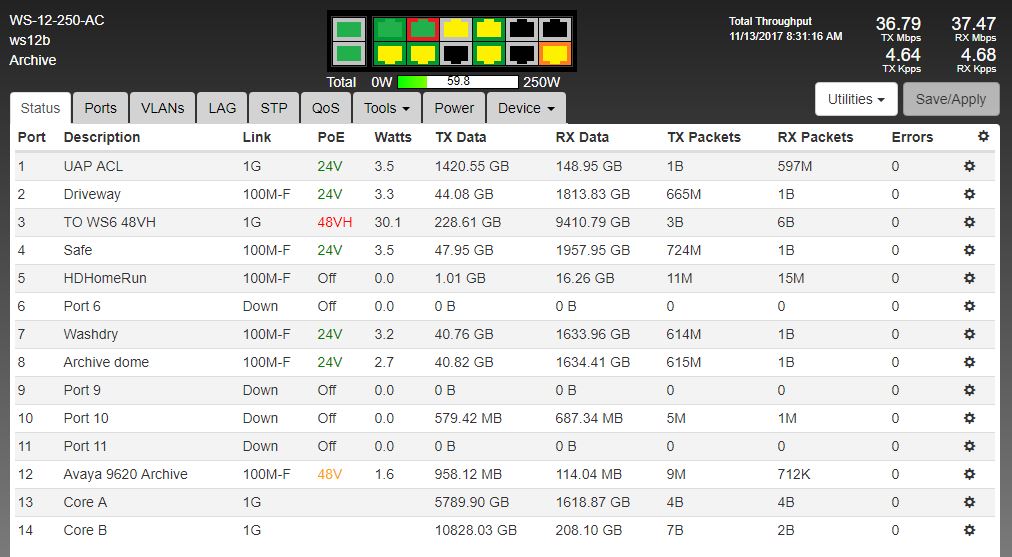1012x557 pixels.
Task: Select the lower SFP port icon
Action: click(x=349, y=53)
